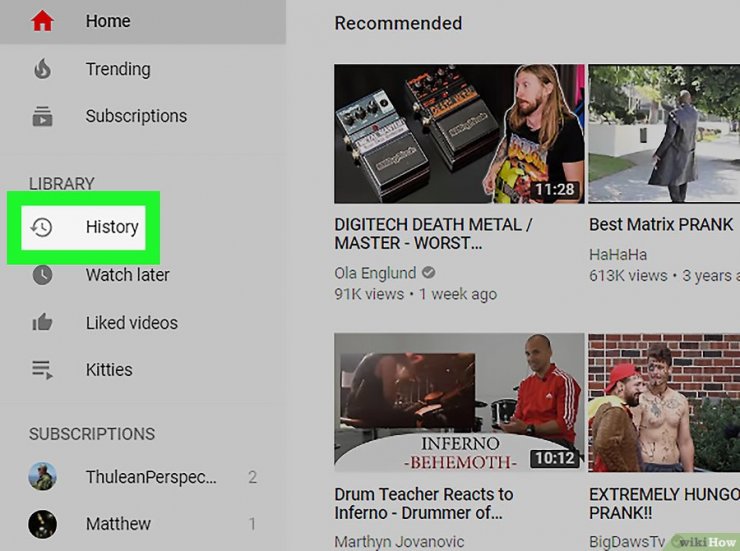
Task: Open the DIGITECH DEATH METAL video title
Action: click(433, 234)
